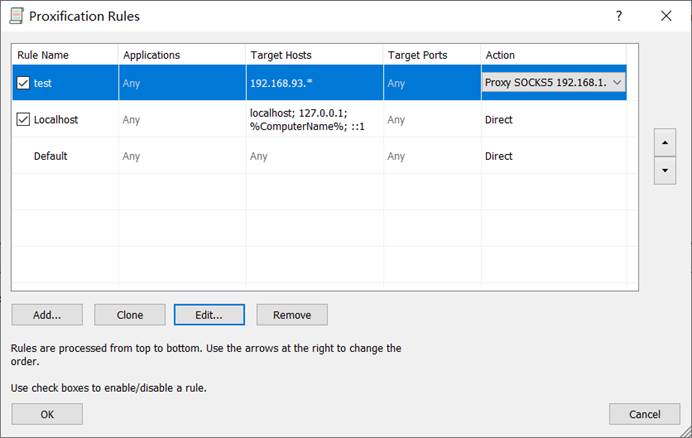Select Direct action of Localhost rule
Viewport: 692px width, 438px height.
[499, 120]
